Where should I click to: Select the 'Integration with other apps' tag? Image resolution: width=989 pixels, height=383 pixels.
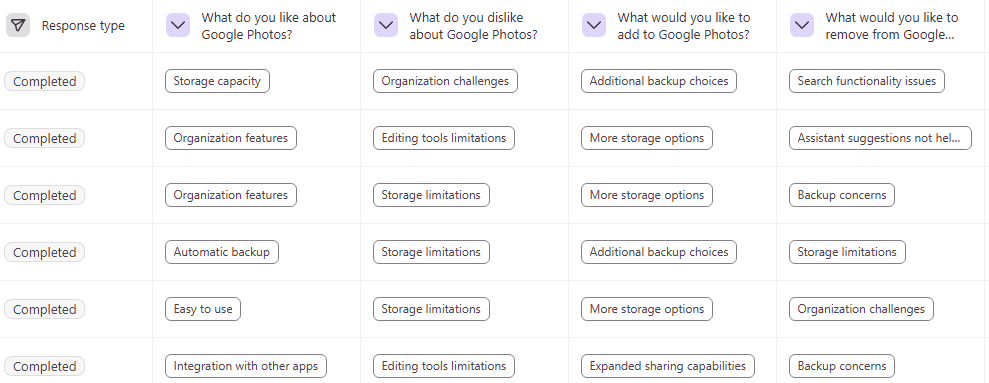[245, 366]
